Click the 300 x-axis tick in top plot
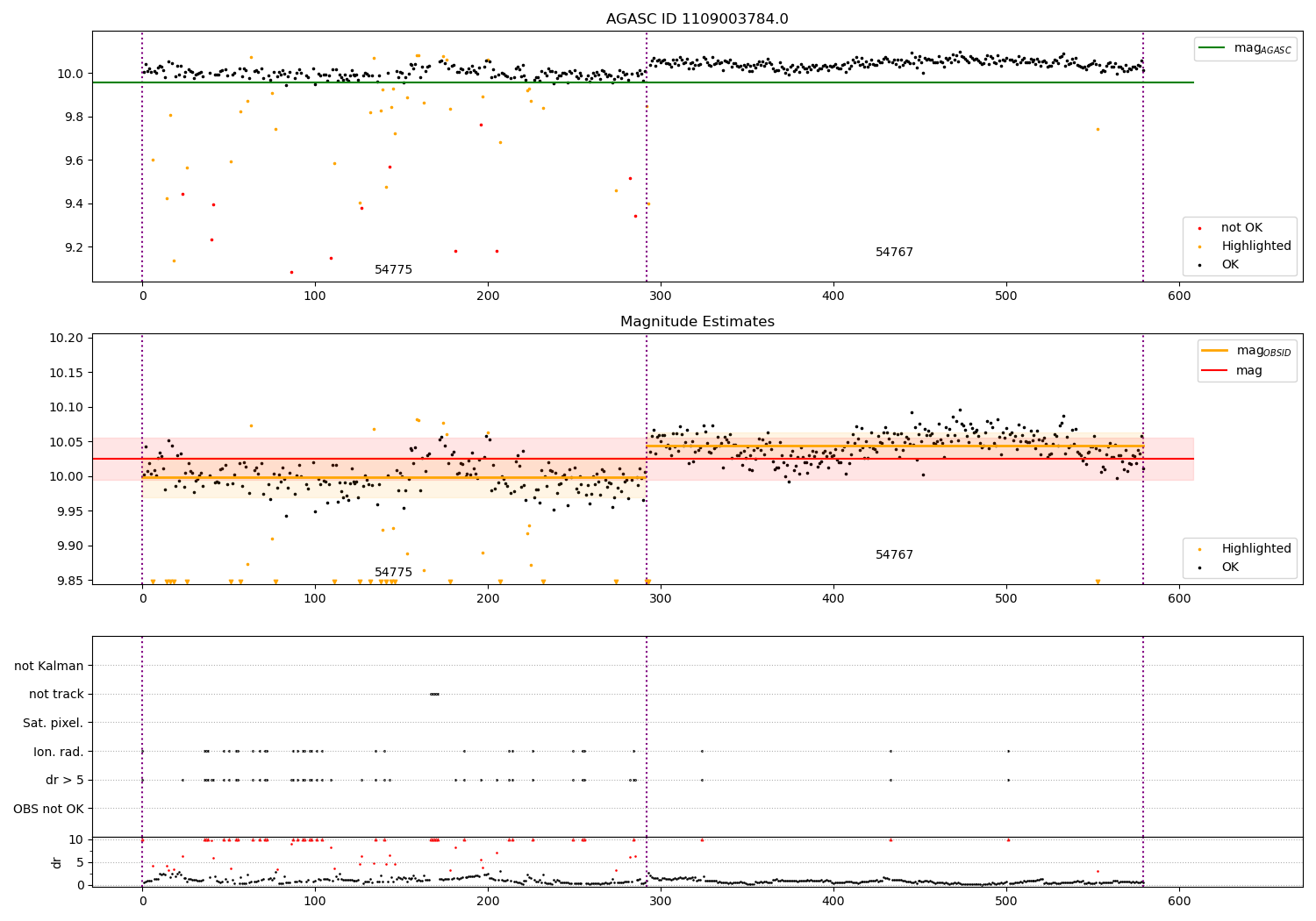Image resolution: width=1316 pixels, height=921 pixels. coord(661,296)
